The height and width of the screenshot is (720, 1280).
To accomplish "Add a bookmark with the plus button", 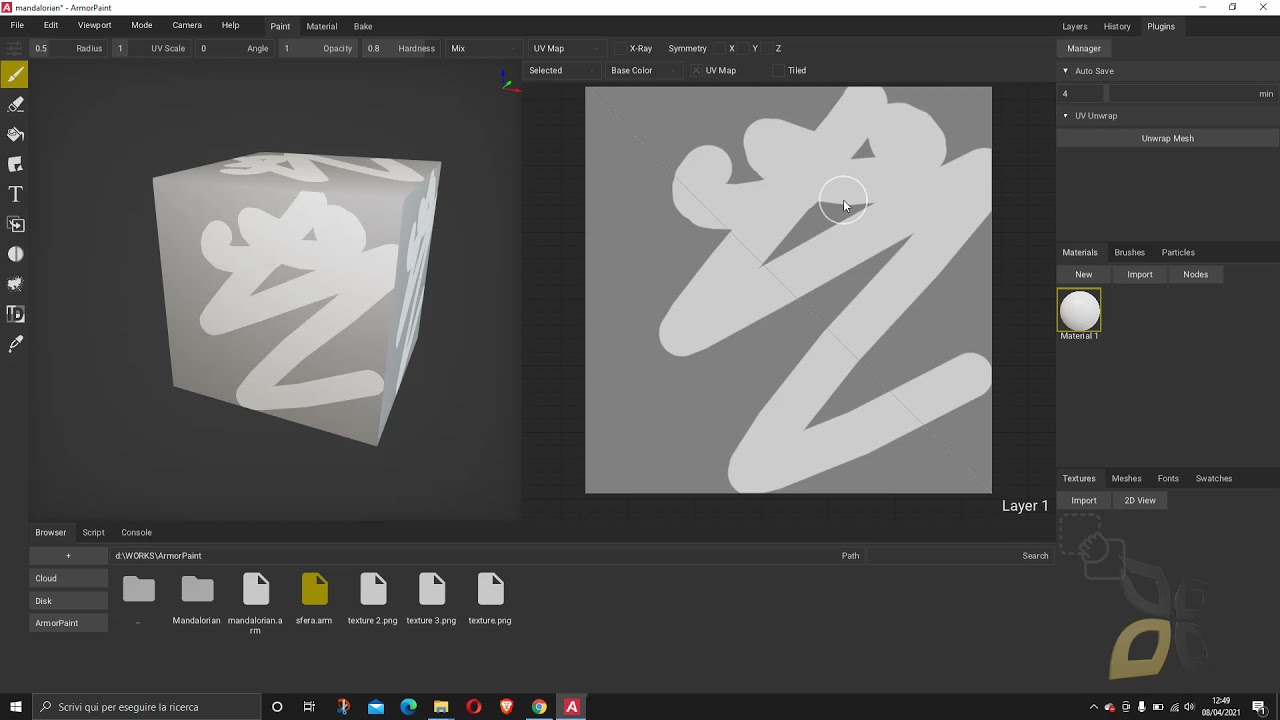I will click(68, 556).
